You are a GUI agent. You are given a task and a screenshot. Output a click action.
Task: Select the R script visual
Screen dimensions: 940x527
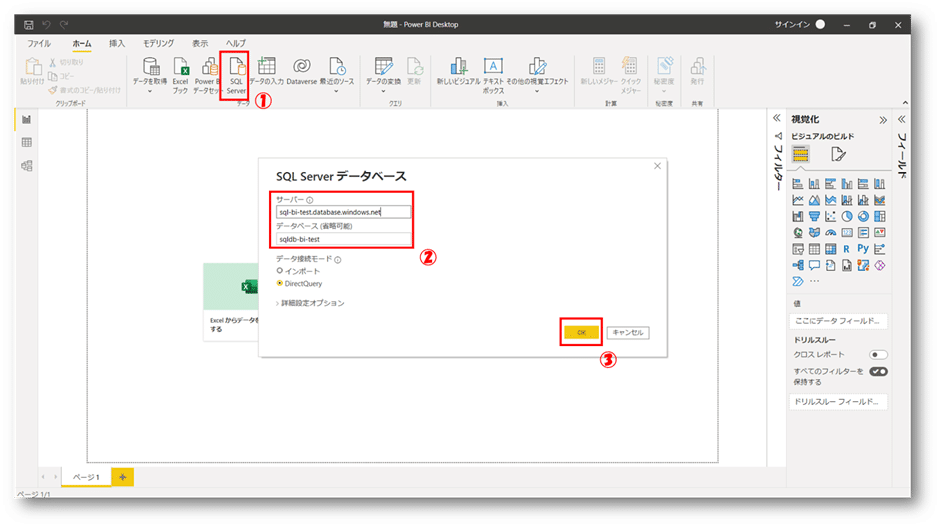coord(846,249)
